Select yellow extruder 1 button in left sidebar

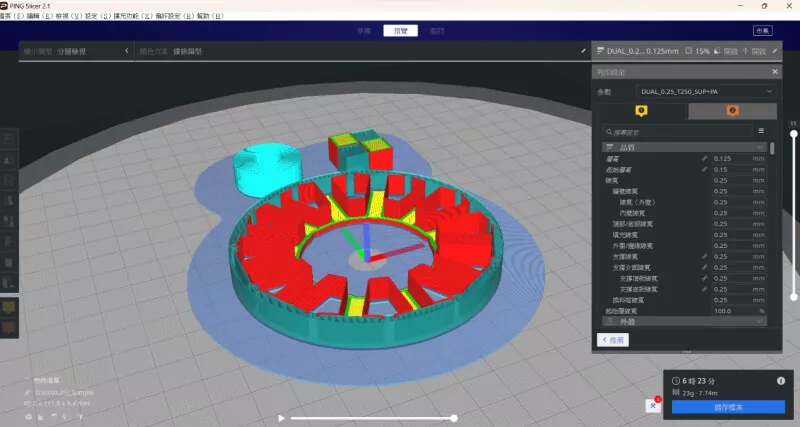[x=9, y=308]
